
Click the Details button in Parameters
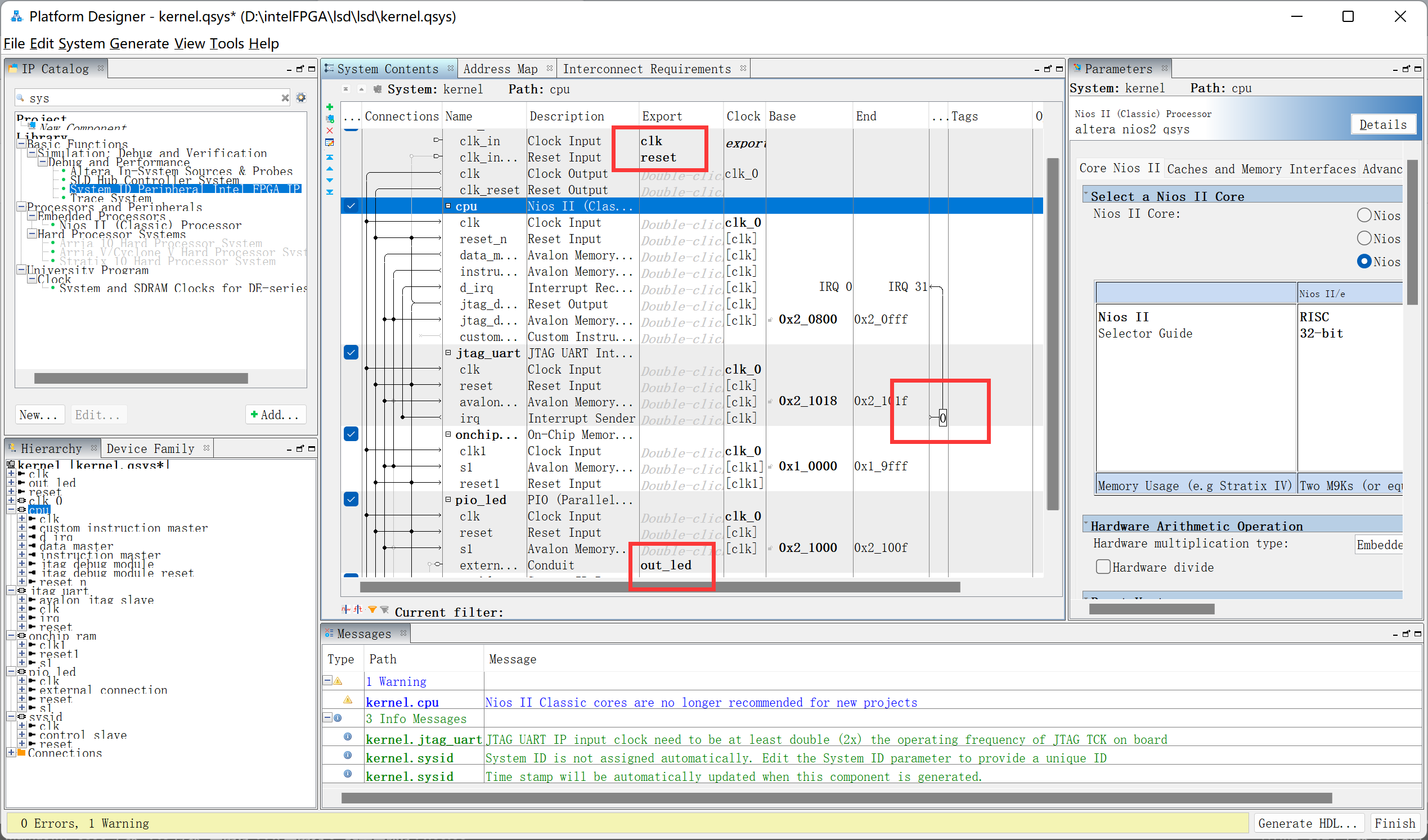(1382, 124)
